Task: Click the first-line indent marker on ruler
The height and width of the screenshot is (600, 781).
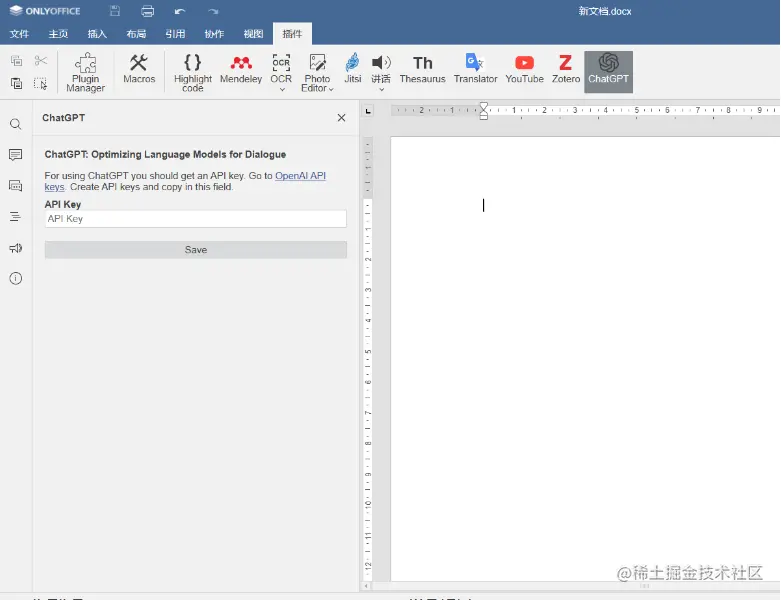Action: pyautogui.click(x=483, y=106)
